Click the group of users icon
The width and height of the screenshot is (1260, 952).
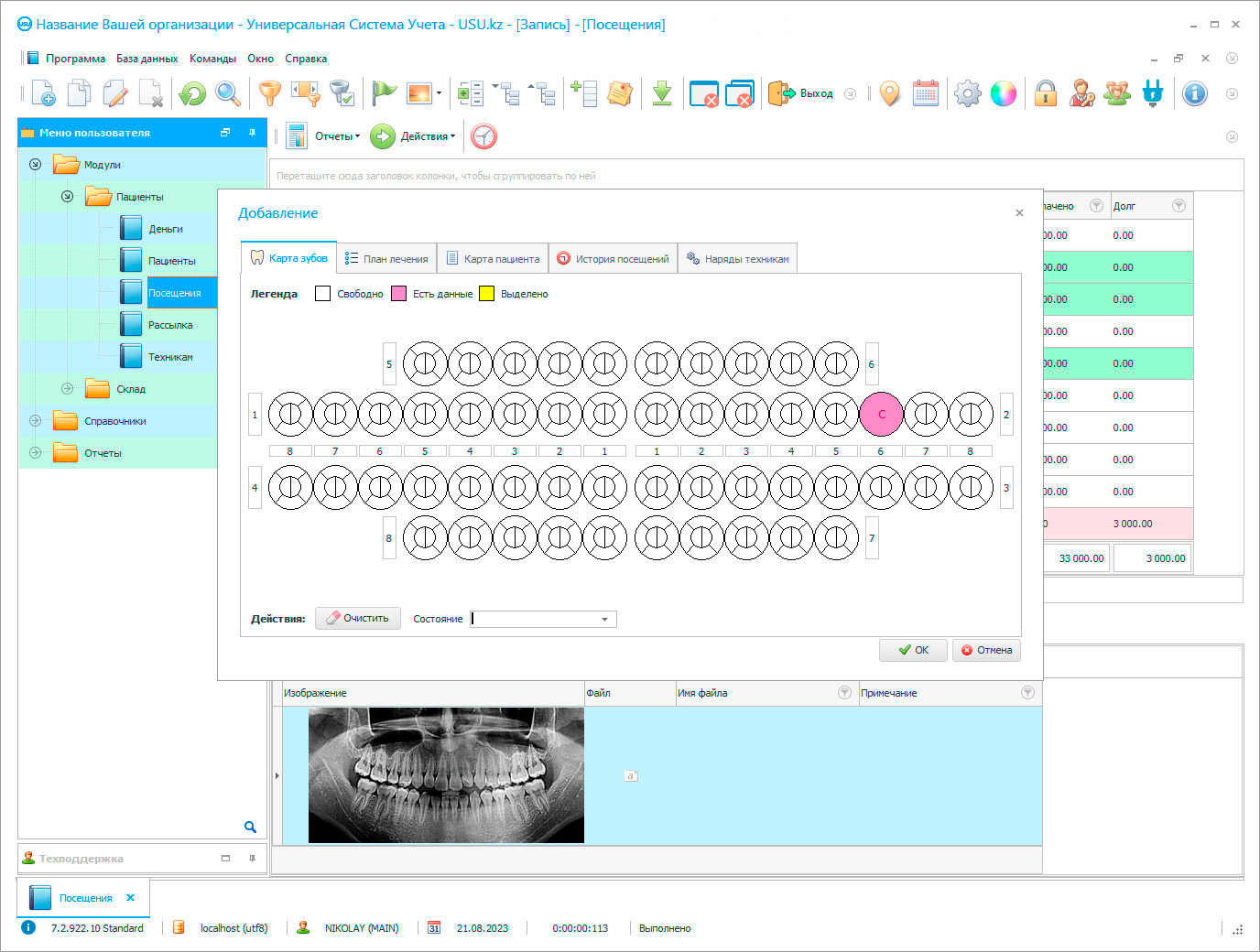tap(1117, 93)
